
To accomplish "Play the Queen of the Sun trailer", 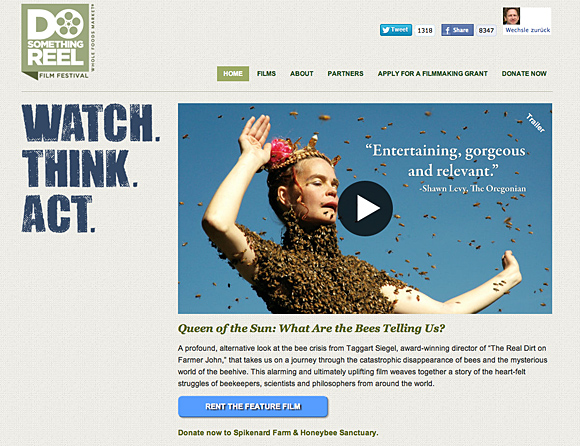I will [x=365, y=208].
